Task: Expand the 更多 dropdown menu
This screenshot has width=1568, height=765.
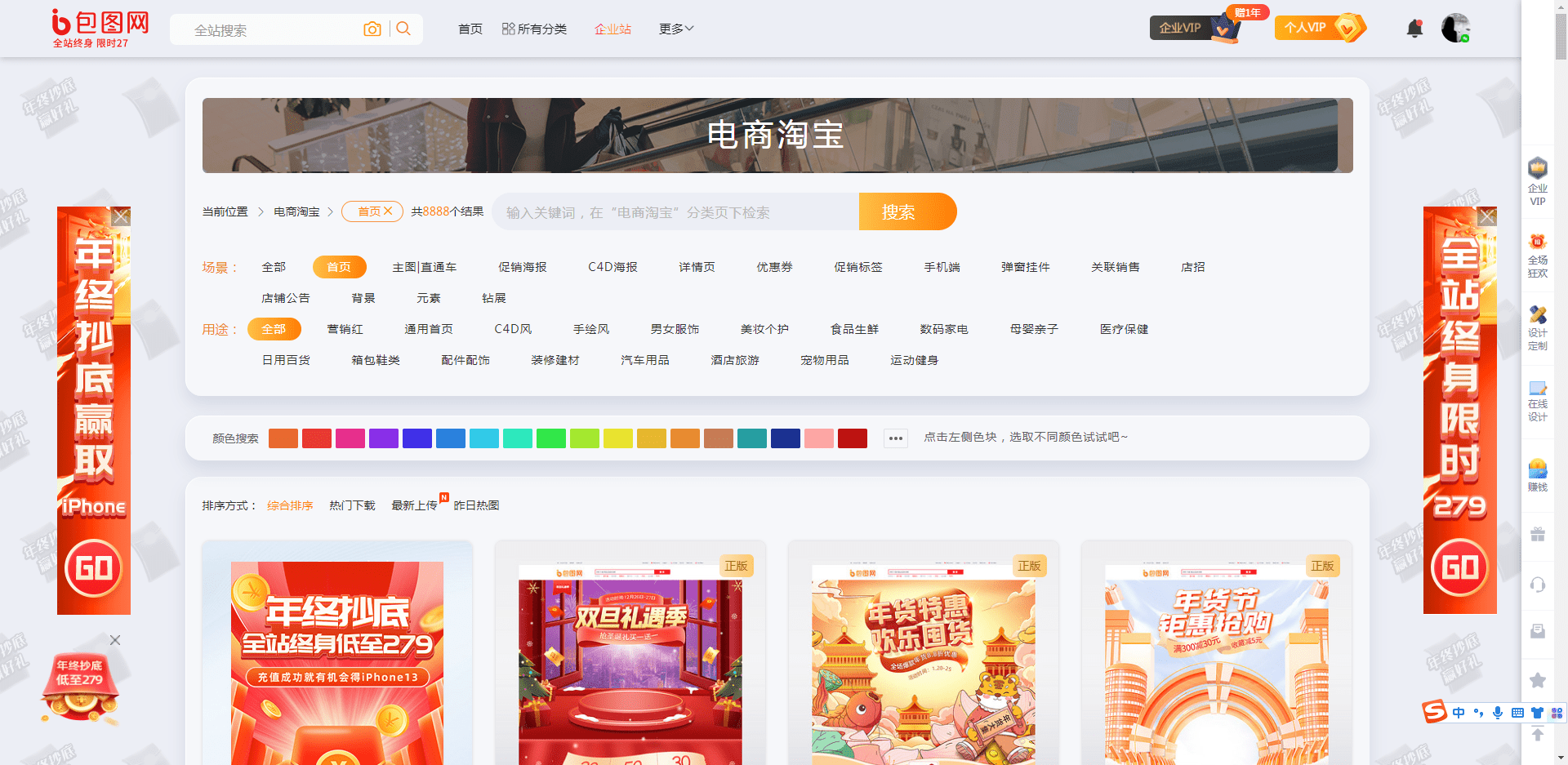Action: (676, 29)
